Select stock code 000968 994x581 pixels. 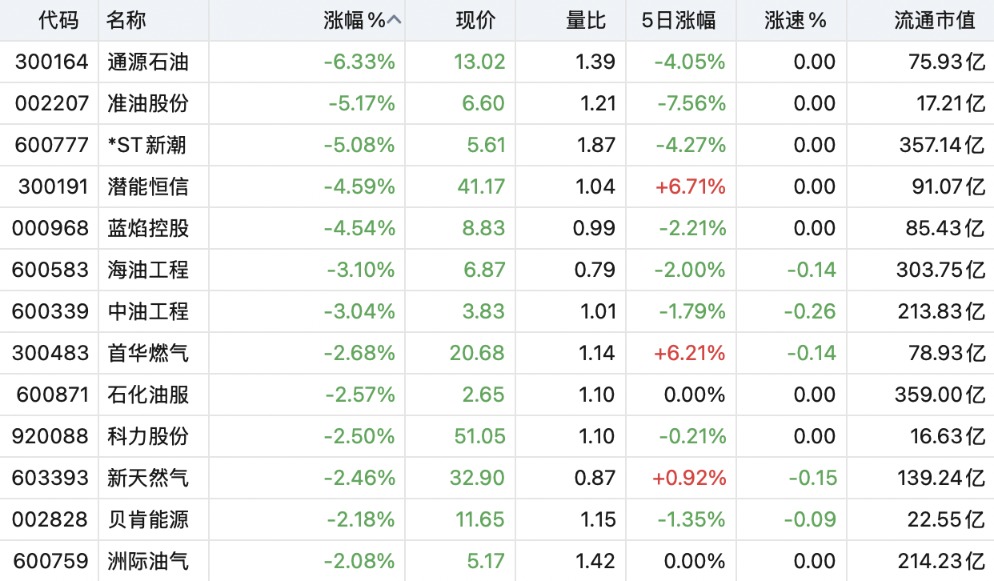click(50, 228)
